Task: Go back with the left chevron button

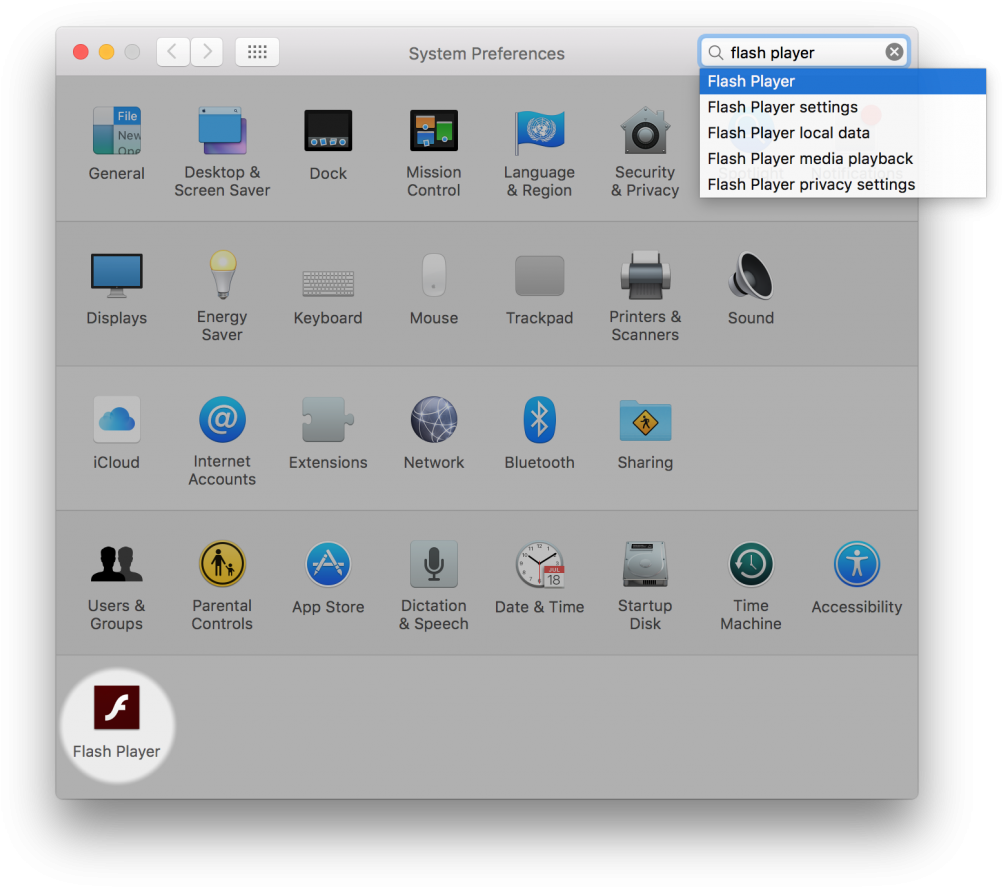Action: (x=173, y=52)
